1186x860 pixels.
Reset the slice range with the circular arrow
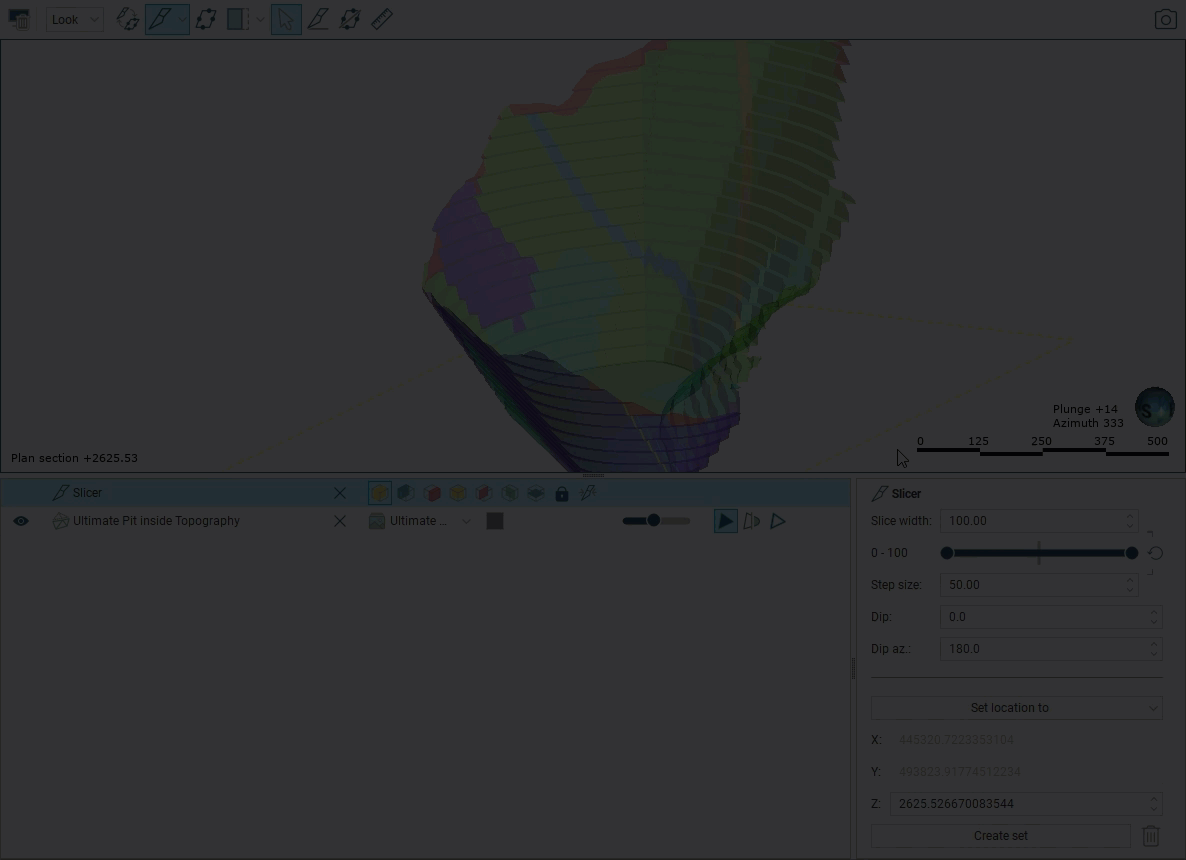click(1155, 553)
